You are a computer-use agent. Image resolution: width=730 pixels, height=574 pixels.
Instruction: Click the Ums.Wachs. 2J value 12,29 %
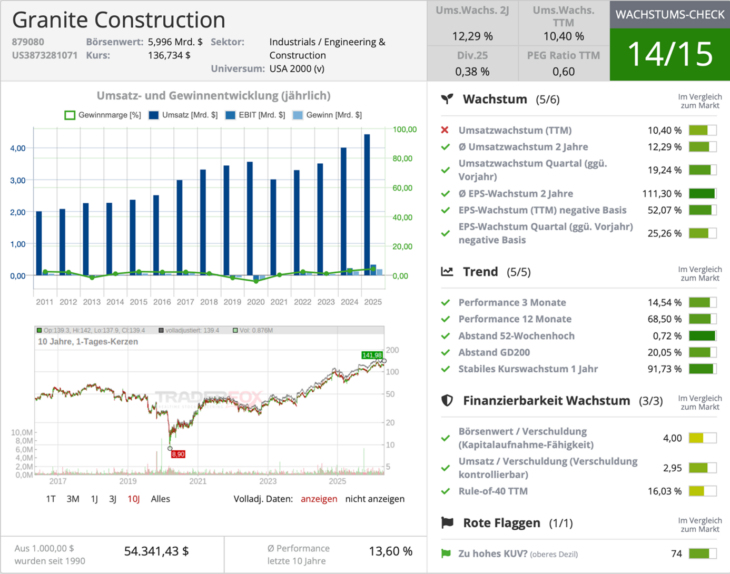pos(473,36)
